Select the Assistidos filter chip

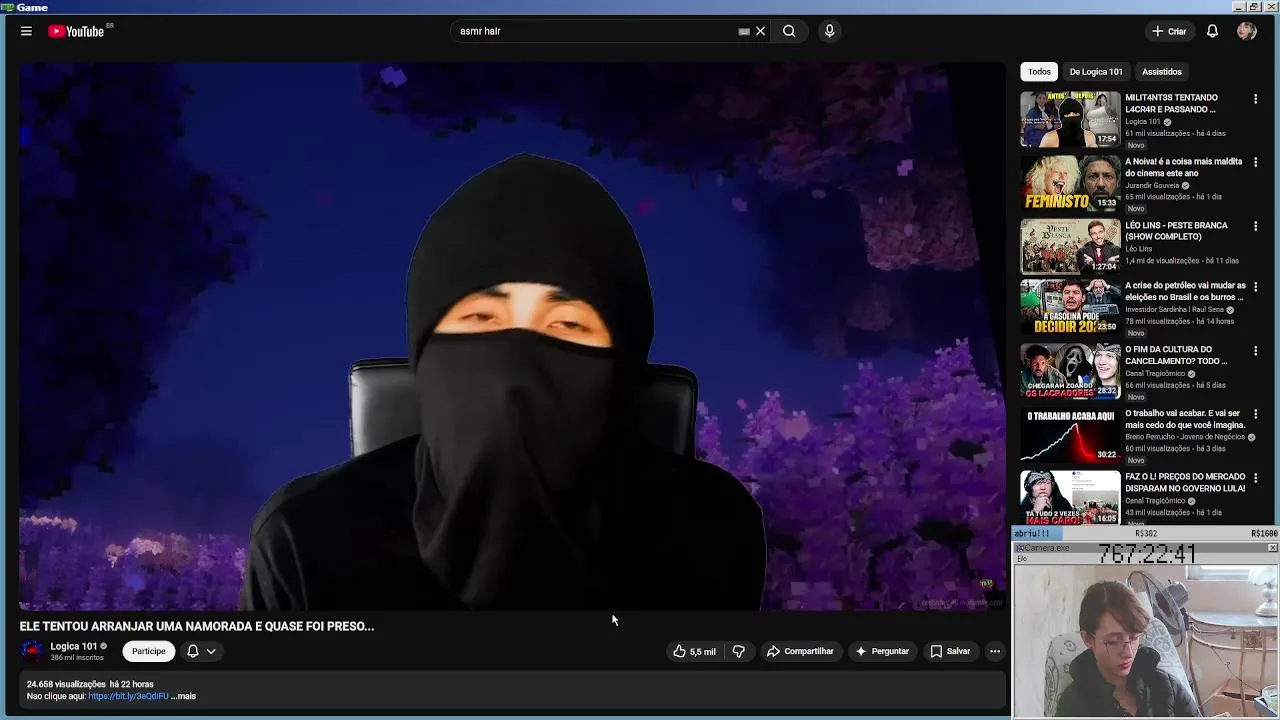coord(1161,71)
